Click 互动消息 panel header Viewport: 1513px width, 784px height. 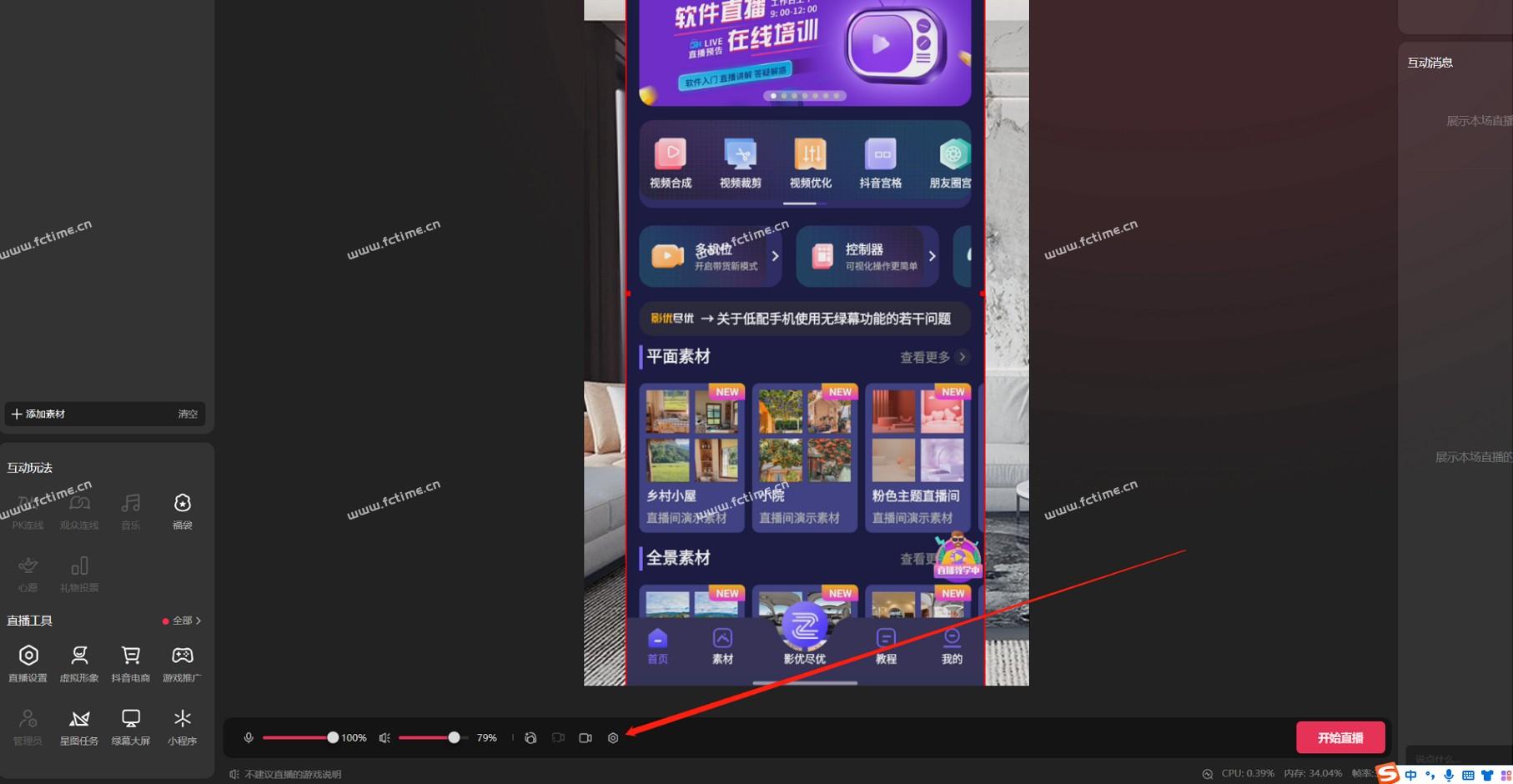1430,63
